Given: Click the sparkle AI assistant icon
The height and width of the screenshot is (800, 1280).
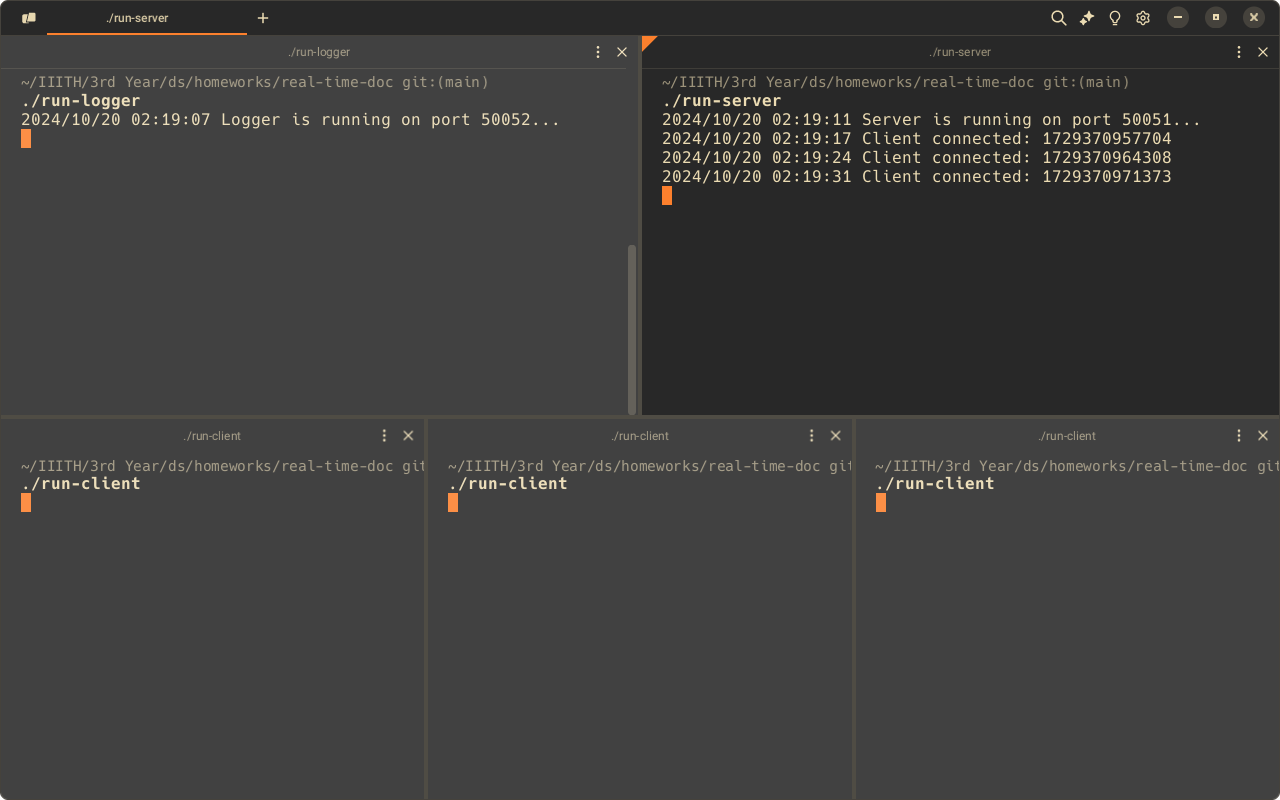Looking at the screenshot, I should (x=1087, y=18).
